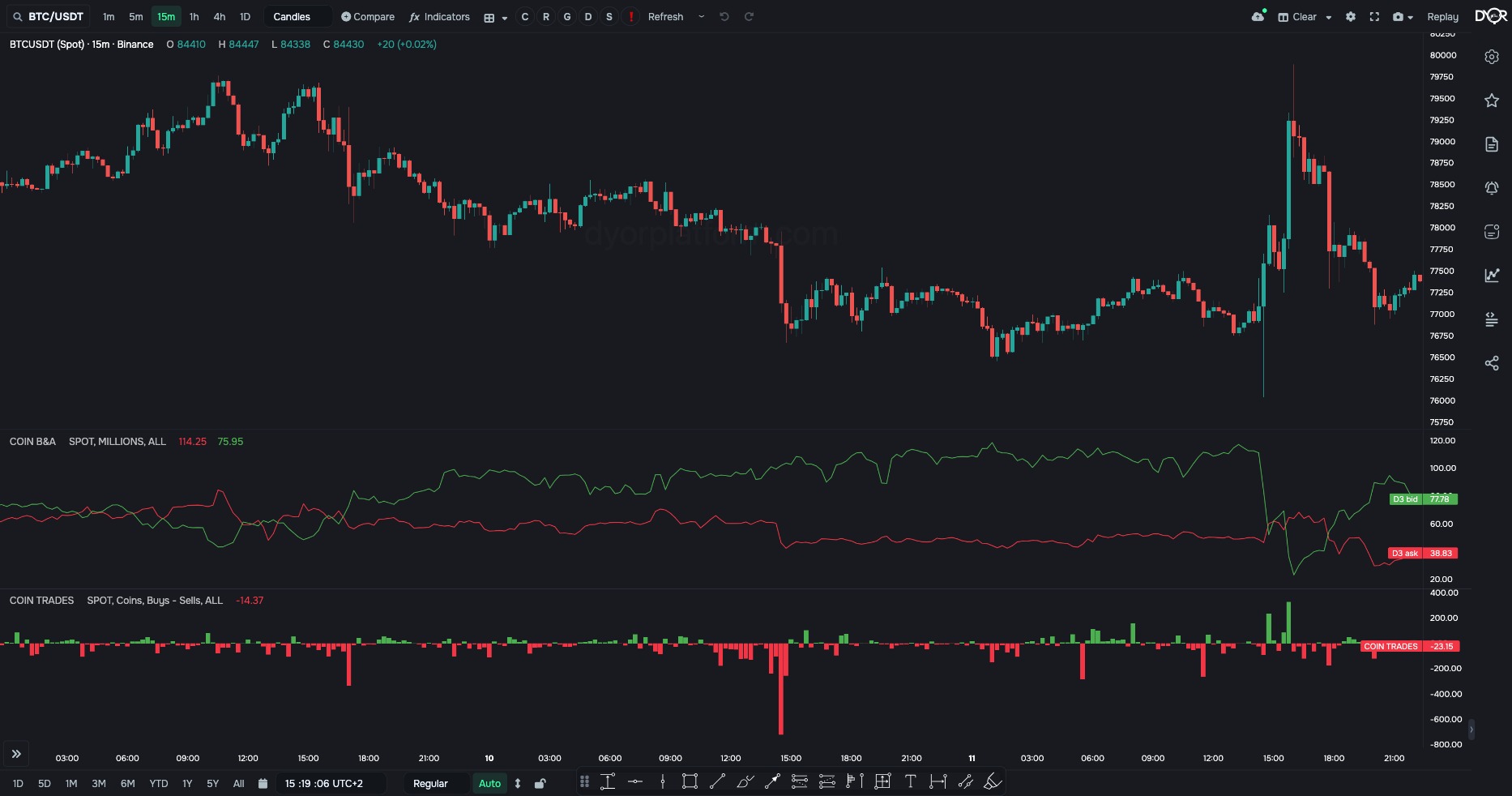Open the Indicators menu
Screen dimensions: 1512x796
[440, 16]
